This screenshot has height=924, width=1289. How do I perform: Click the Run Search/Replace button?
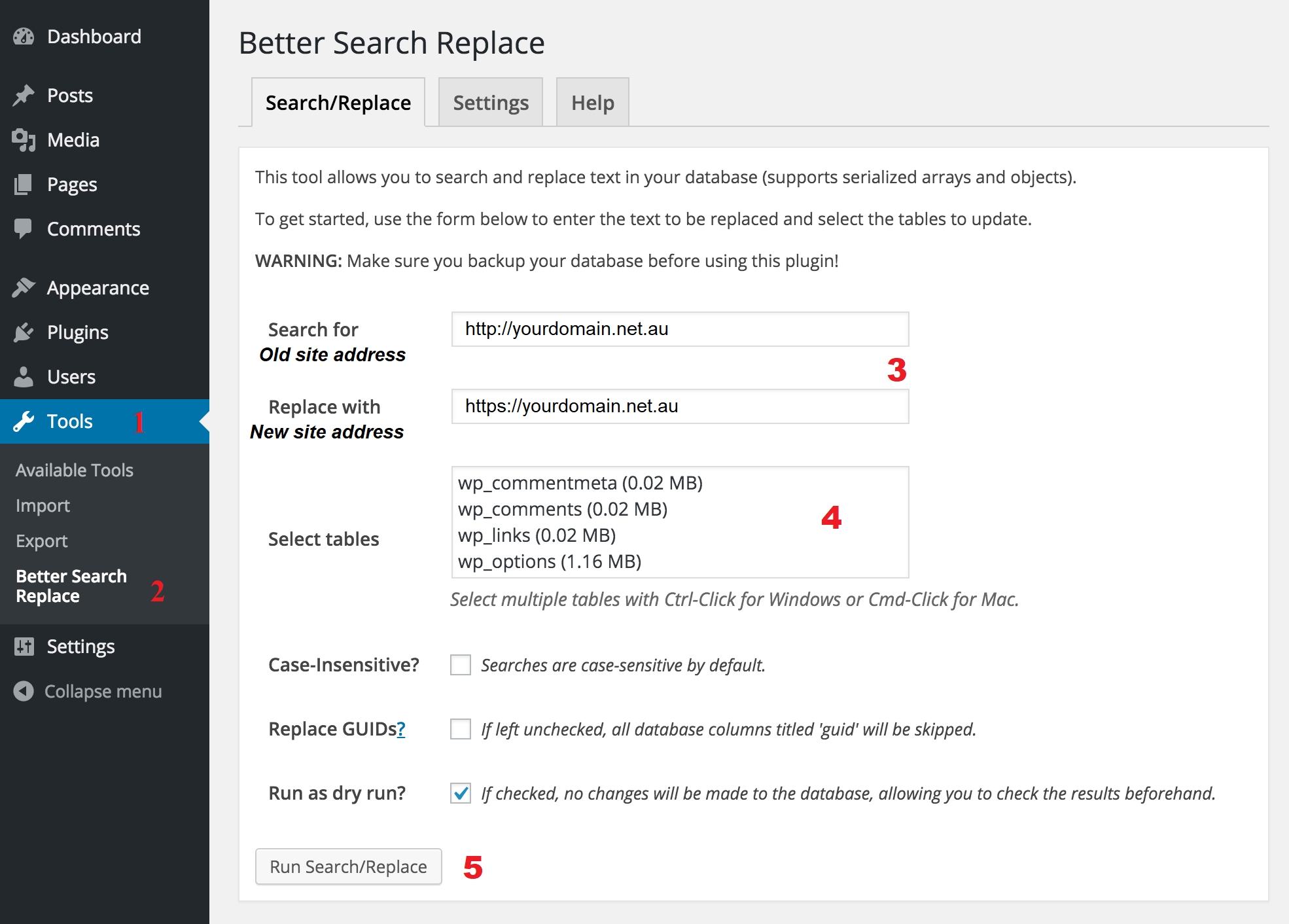[349, 866]
